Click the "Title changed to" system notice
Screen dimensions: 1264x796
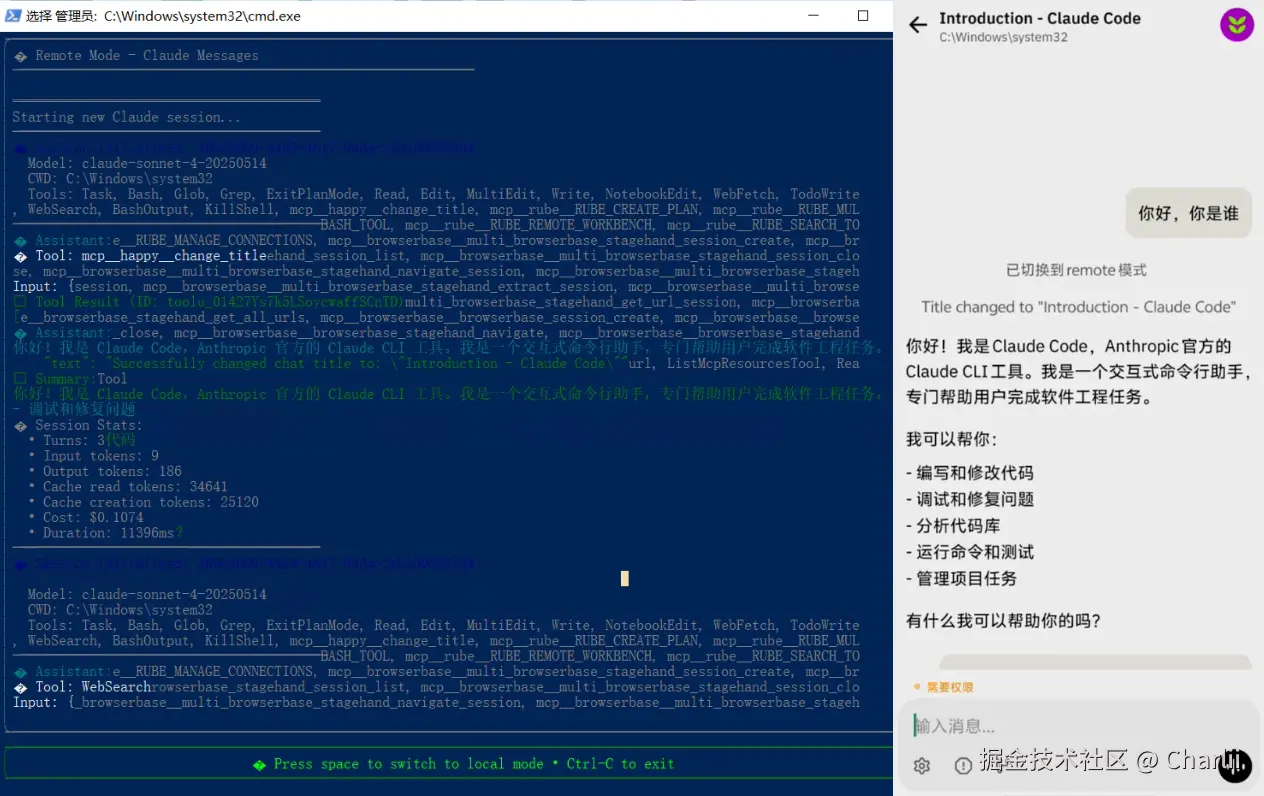click(x=1078, y=307)
